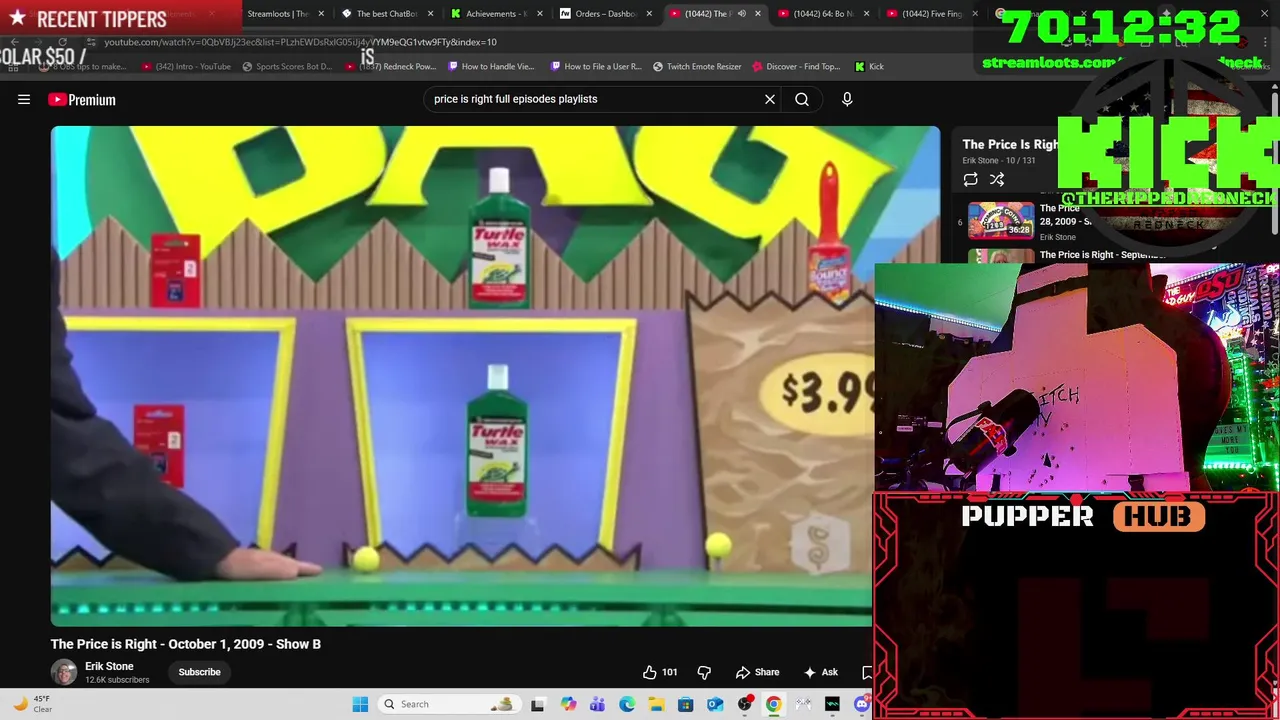
Task: Open Task View on taskbar
Action: coord(538,704)
